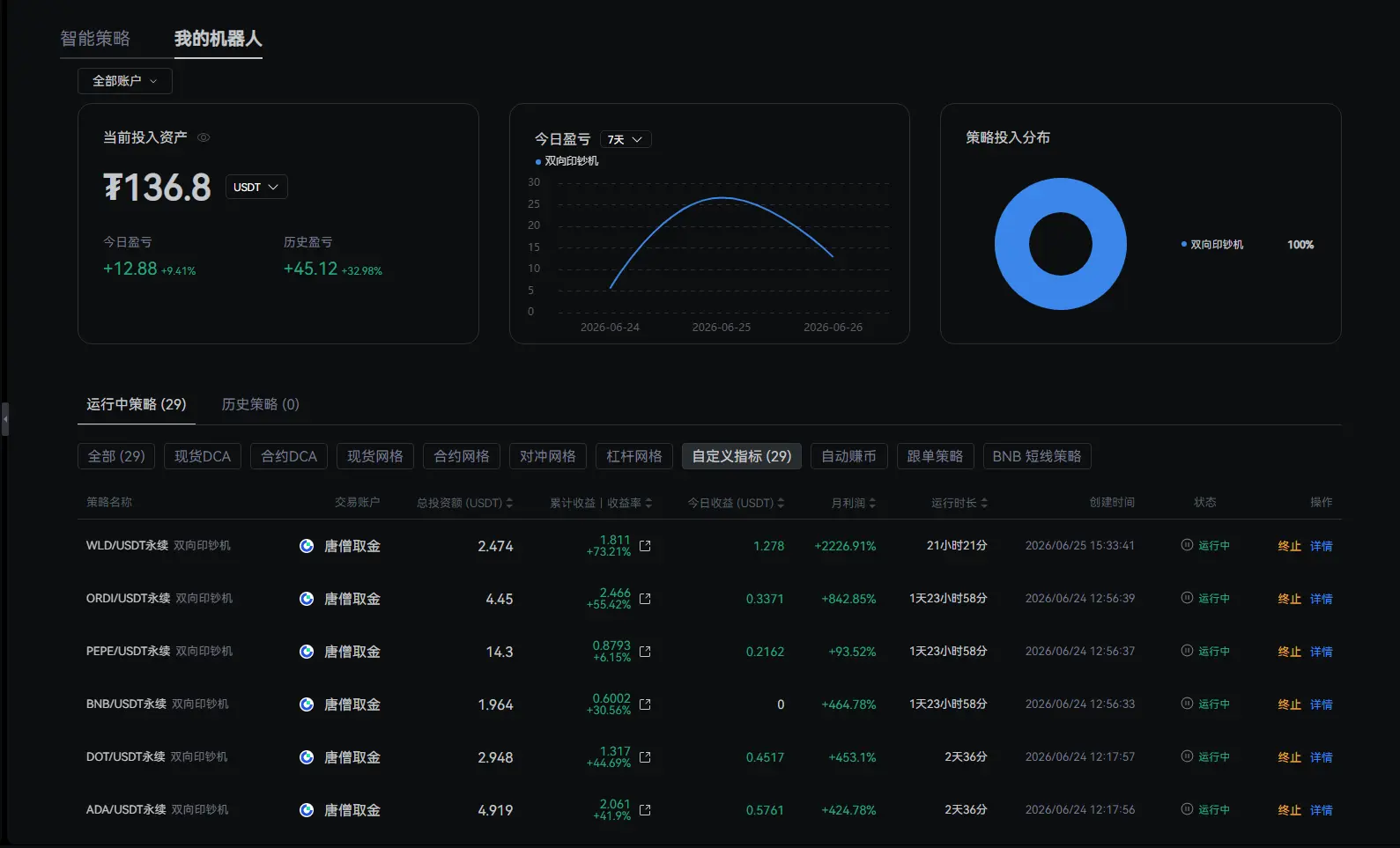Viewport: 1400px width, 848px height.
Task: Open share icon for BNB/USDT profit
Action: [645, 704]
